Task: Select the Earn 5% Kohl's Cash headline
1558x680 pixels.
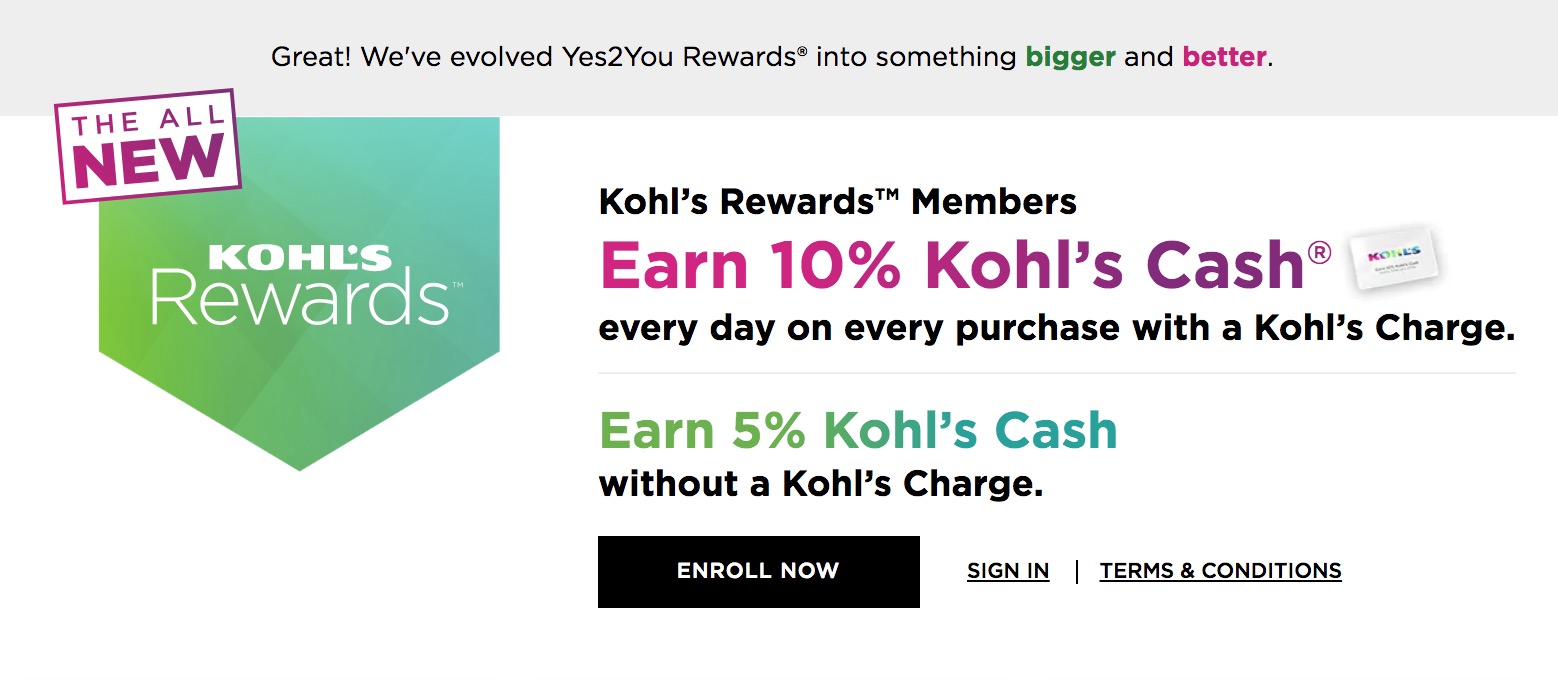Action: tap(858, 430)
